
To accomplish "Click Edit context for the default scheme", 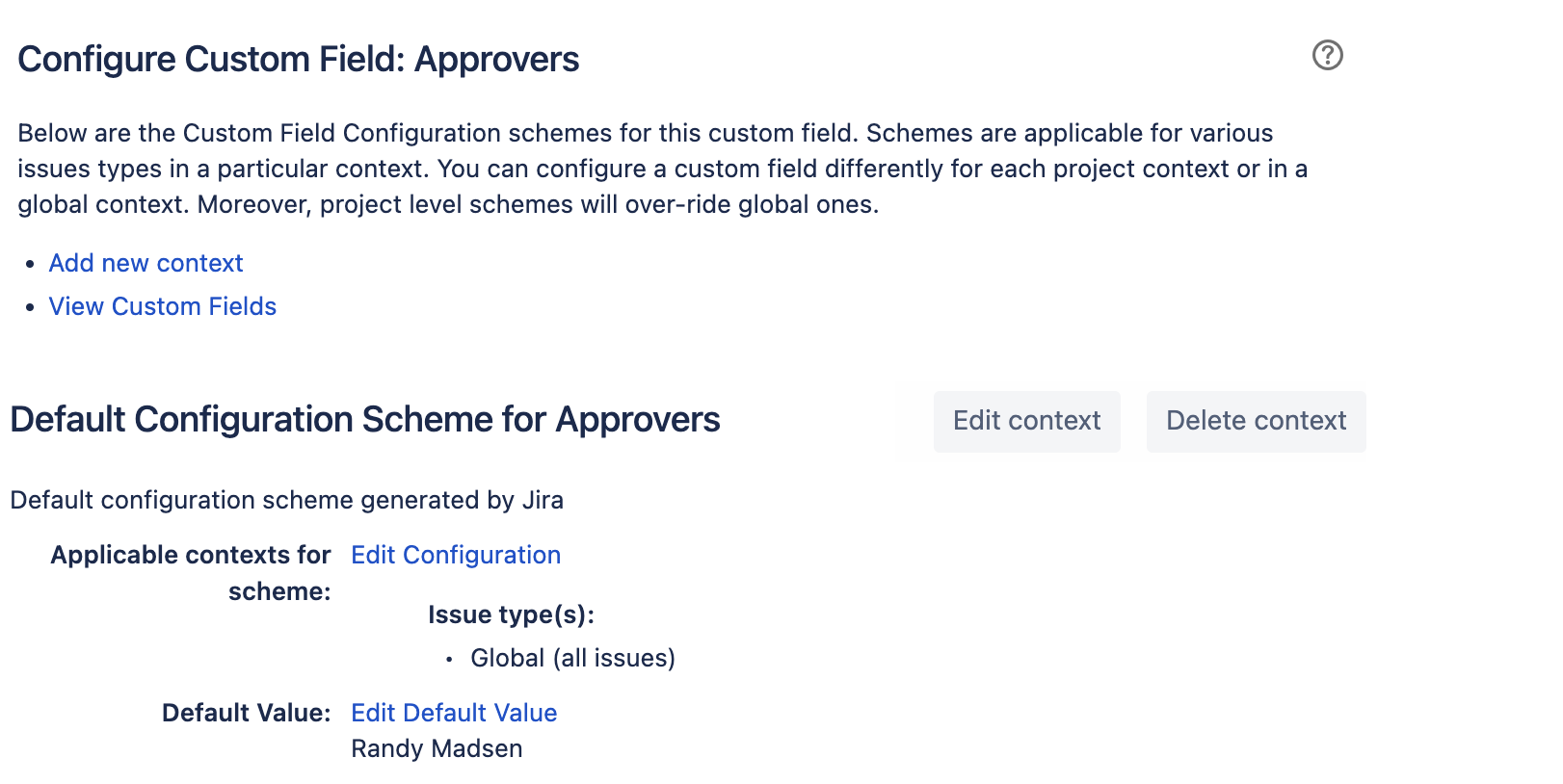I will pyautogui.click(x=1026, y=421).
